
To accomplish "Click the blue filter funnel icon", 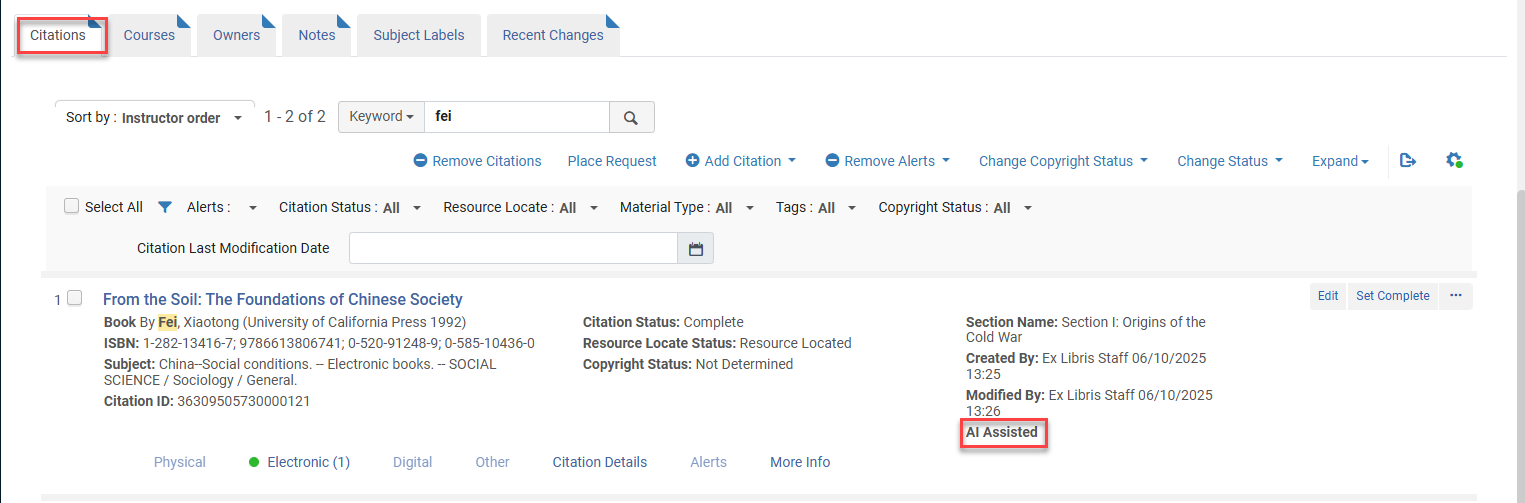I will coord(165,207).
